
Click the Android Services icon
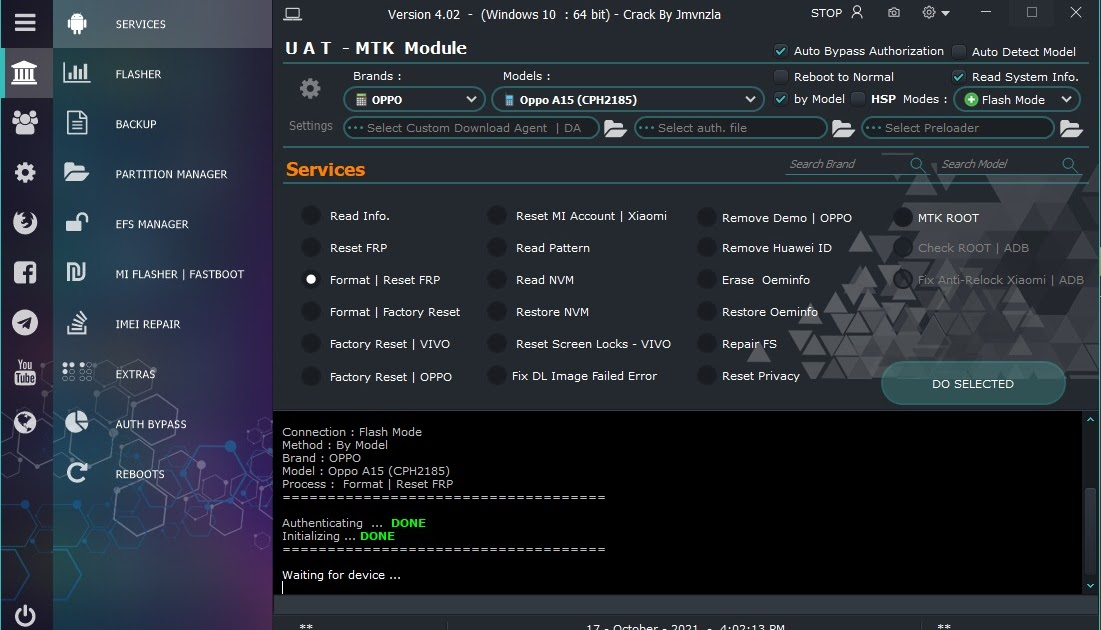click(77, 23)
